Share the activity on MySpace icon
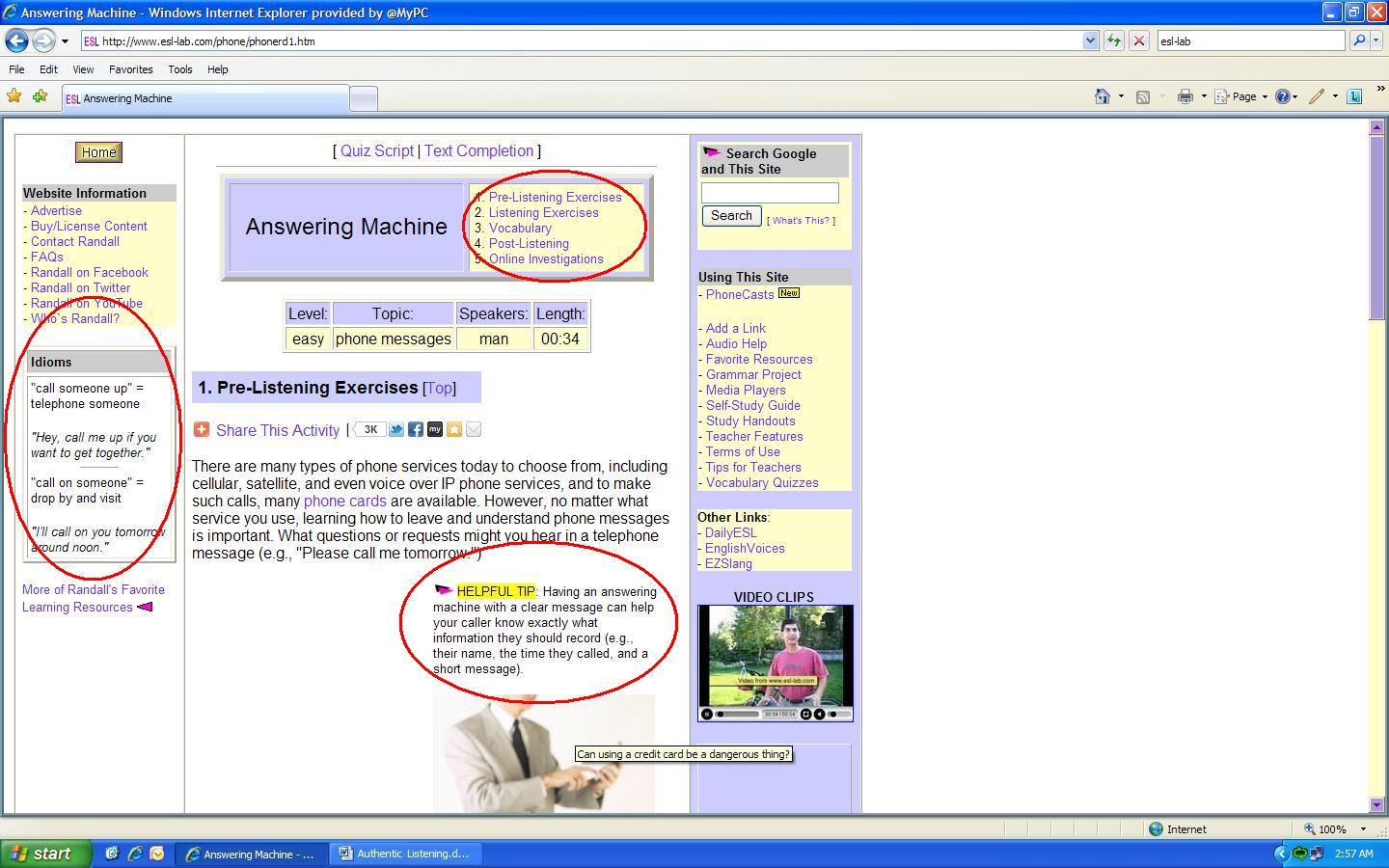 click(435, 429)
